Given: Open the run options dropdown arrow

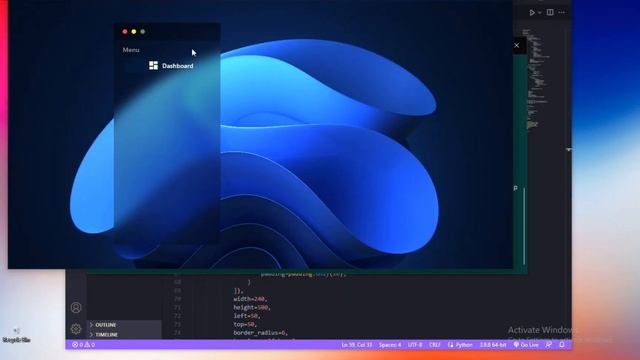Looking at the screenshot, I should point(540,13).
